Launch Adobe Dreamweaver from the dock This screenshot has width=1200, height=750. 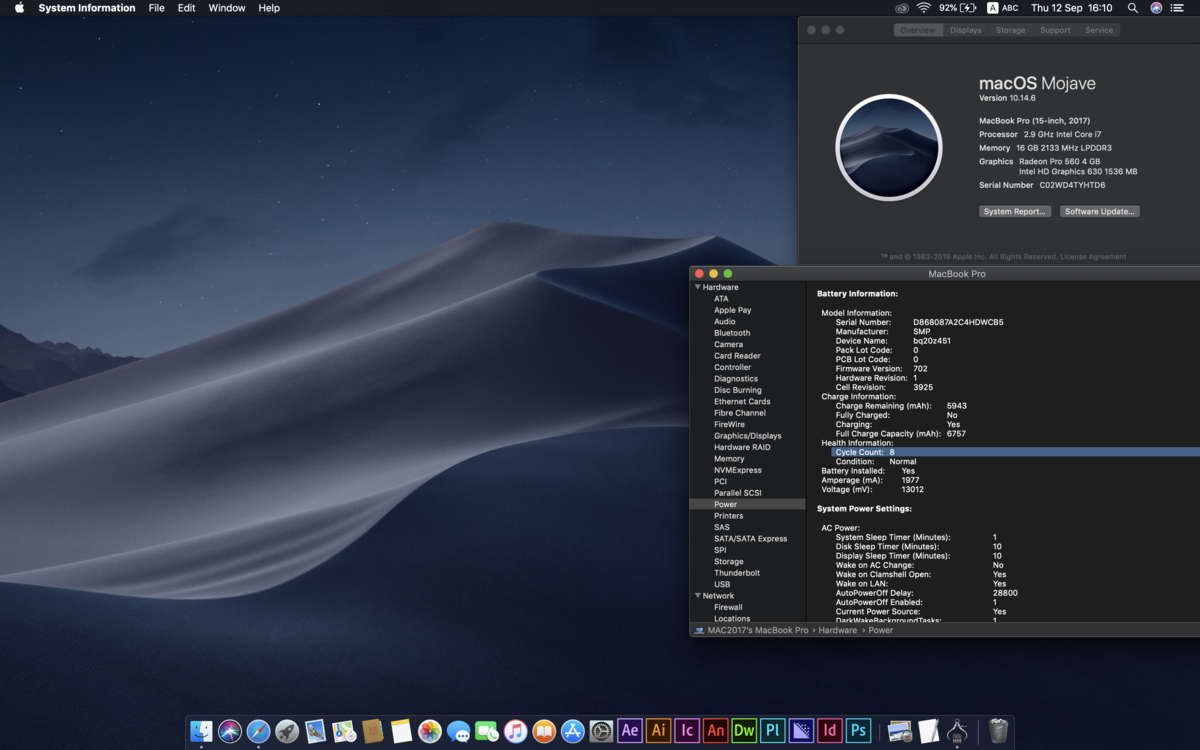click(744, 731)
